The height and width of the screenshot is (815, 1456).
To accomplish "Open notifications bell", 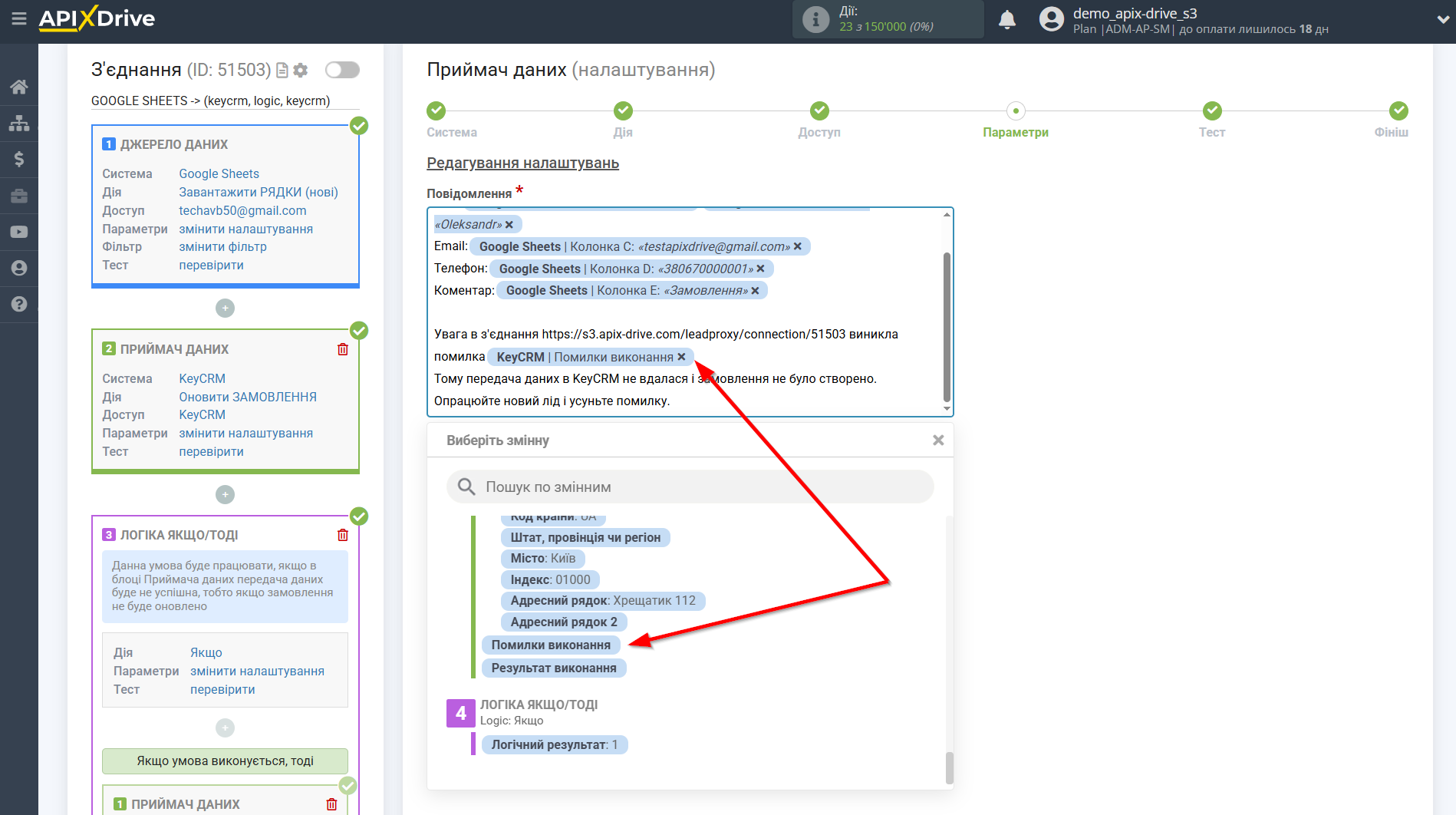I will pos(1007,19).
